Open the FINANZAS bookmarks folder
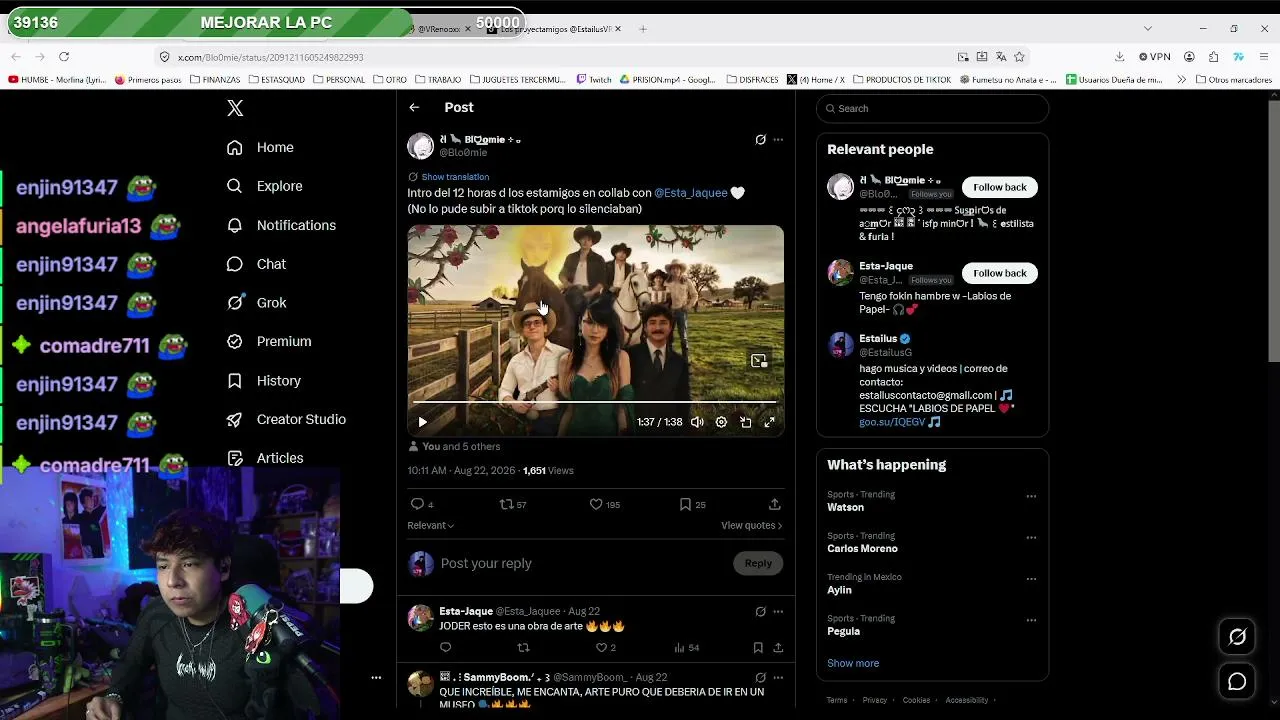 click(215, 80)
